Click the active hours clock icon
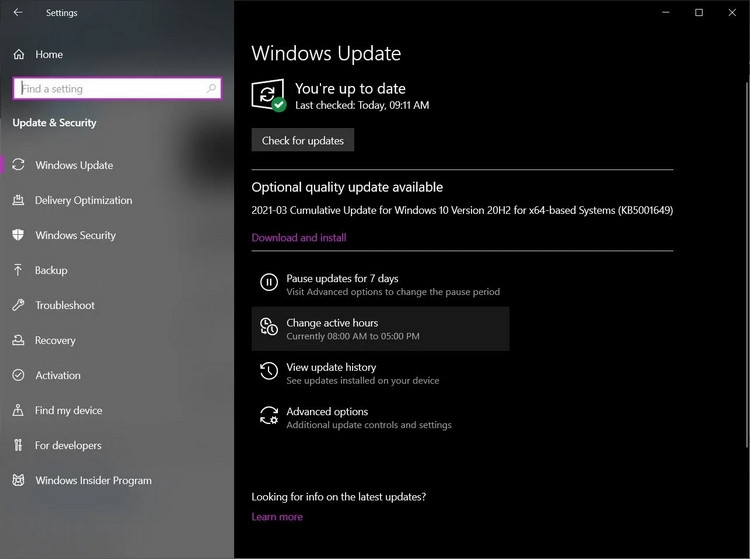The width and height of the screenshot is (750, 559). coord(269,327)
